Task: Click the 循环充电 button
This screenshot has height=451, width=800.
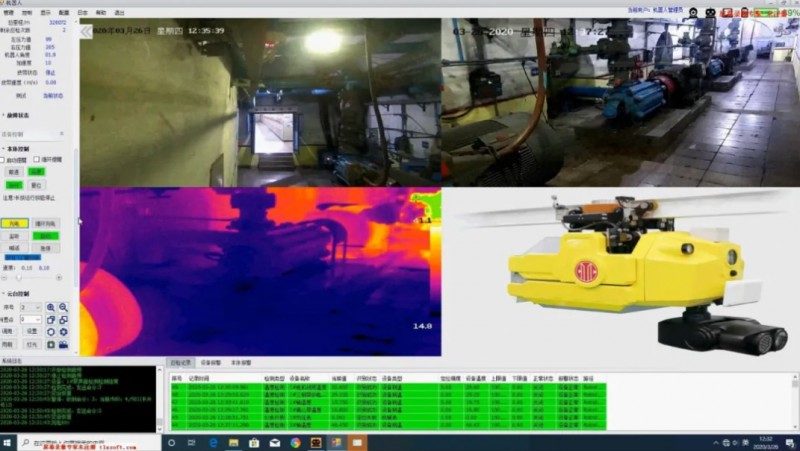Action: tap(46, 223)
